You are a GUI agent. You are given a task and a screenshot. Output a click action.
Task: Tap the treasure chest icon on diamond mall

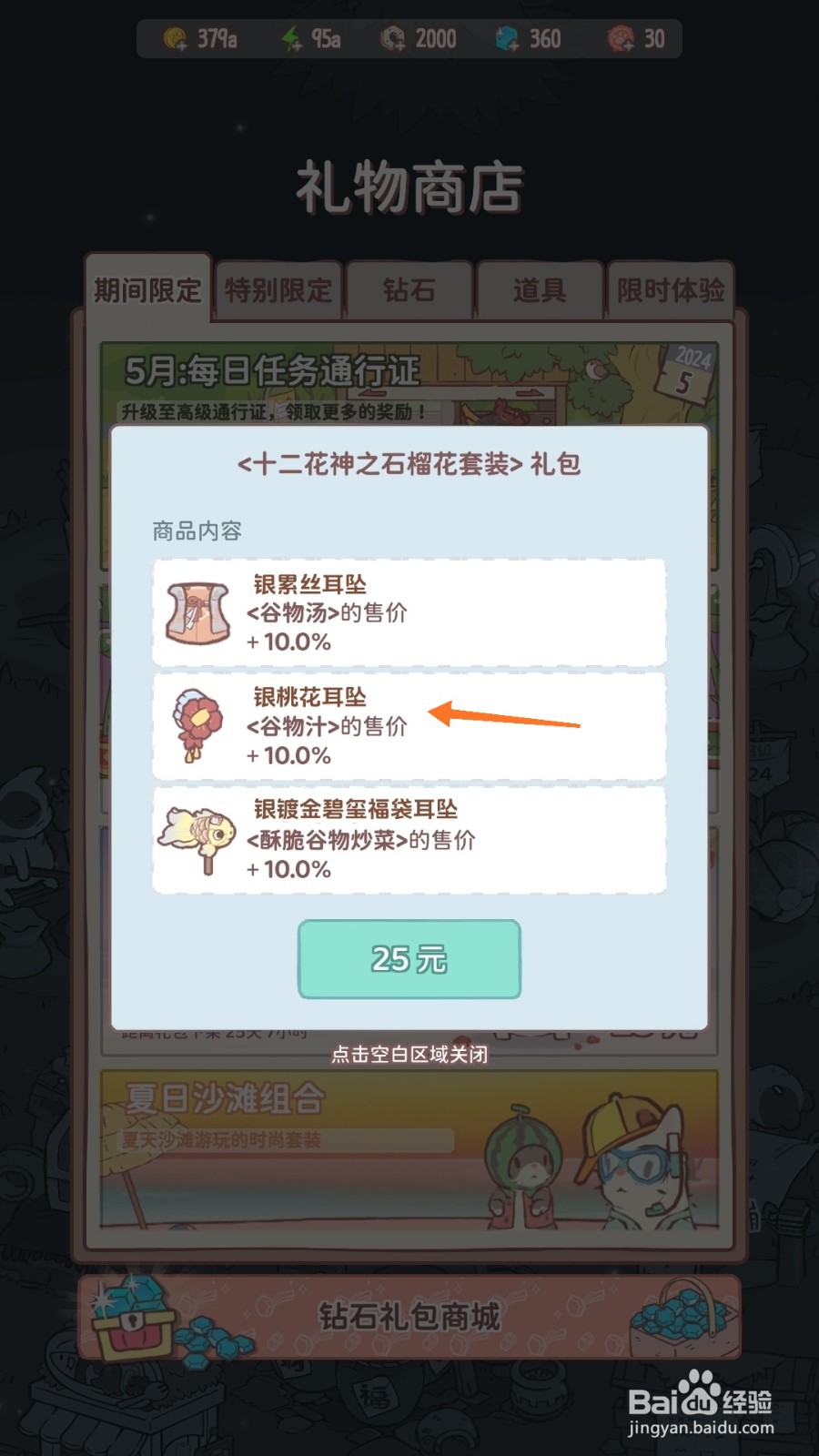[x=135, y=1318]
